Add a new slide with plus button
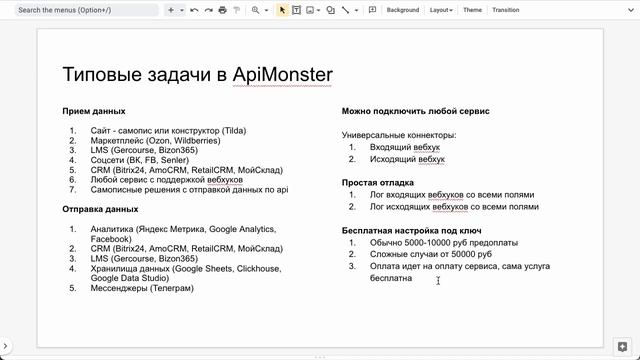Viewport: 640px width, 360px height. (171, 10)
